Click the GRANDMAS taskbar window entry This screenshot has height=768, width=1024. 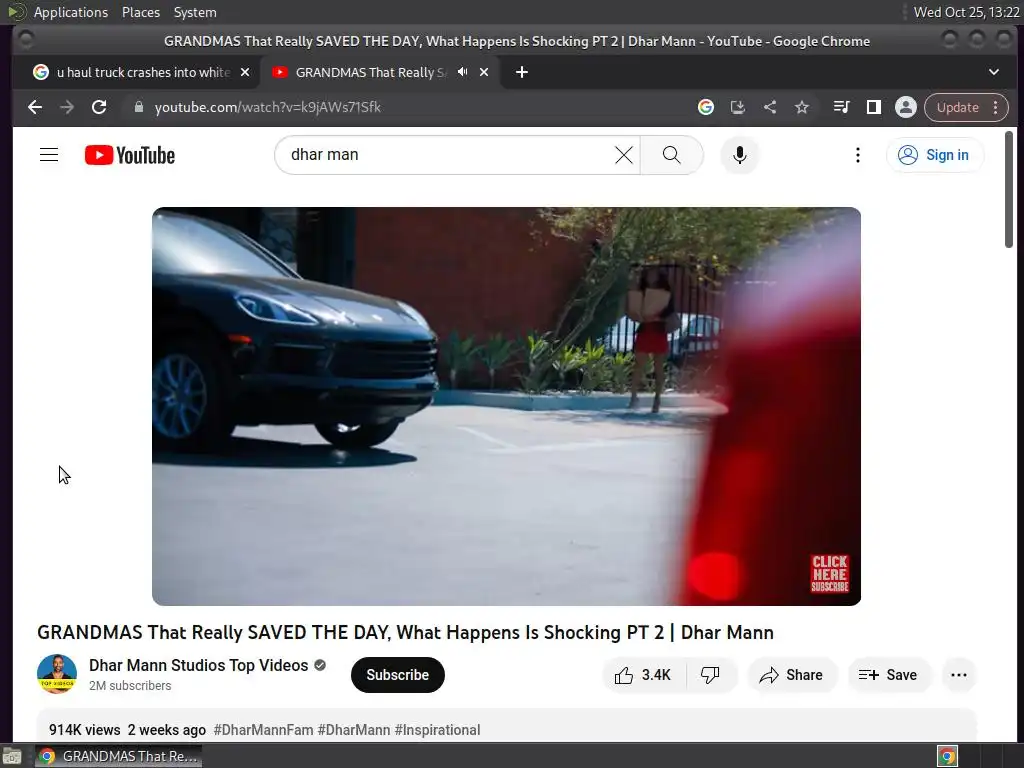click(x=118, y=756)
